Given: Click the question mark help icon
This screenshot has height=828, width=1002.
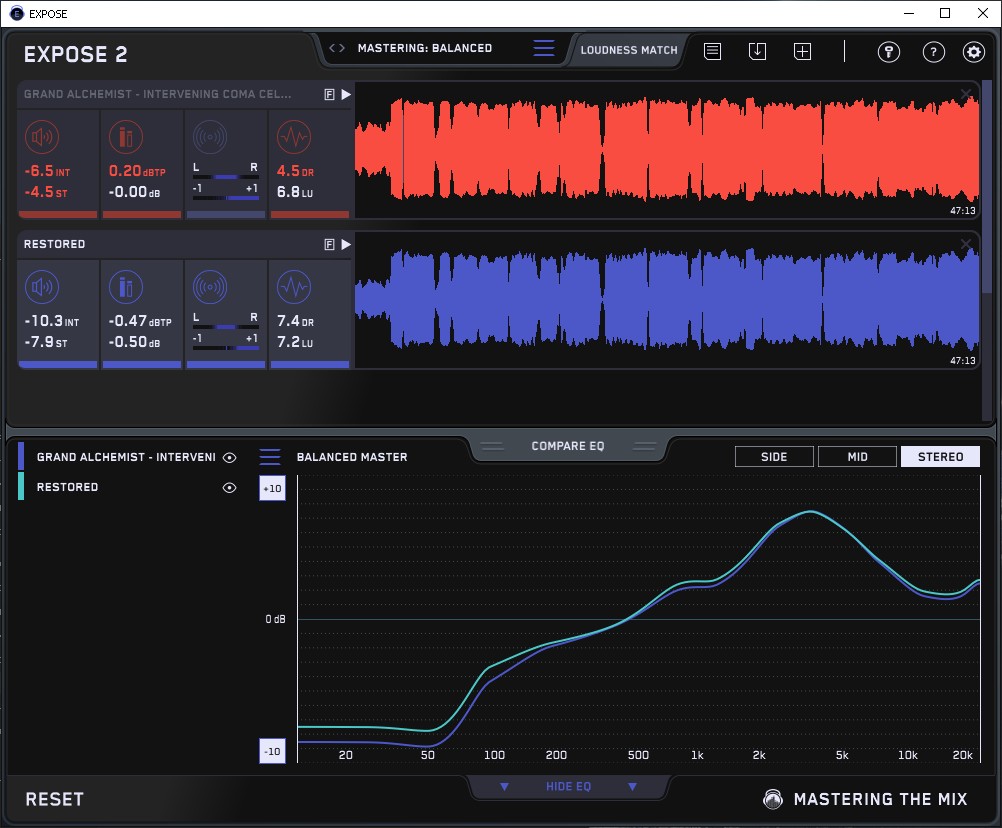Looking at the screenshot, I should (933, 52).
